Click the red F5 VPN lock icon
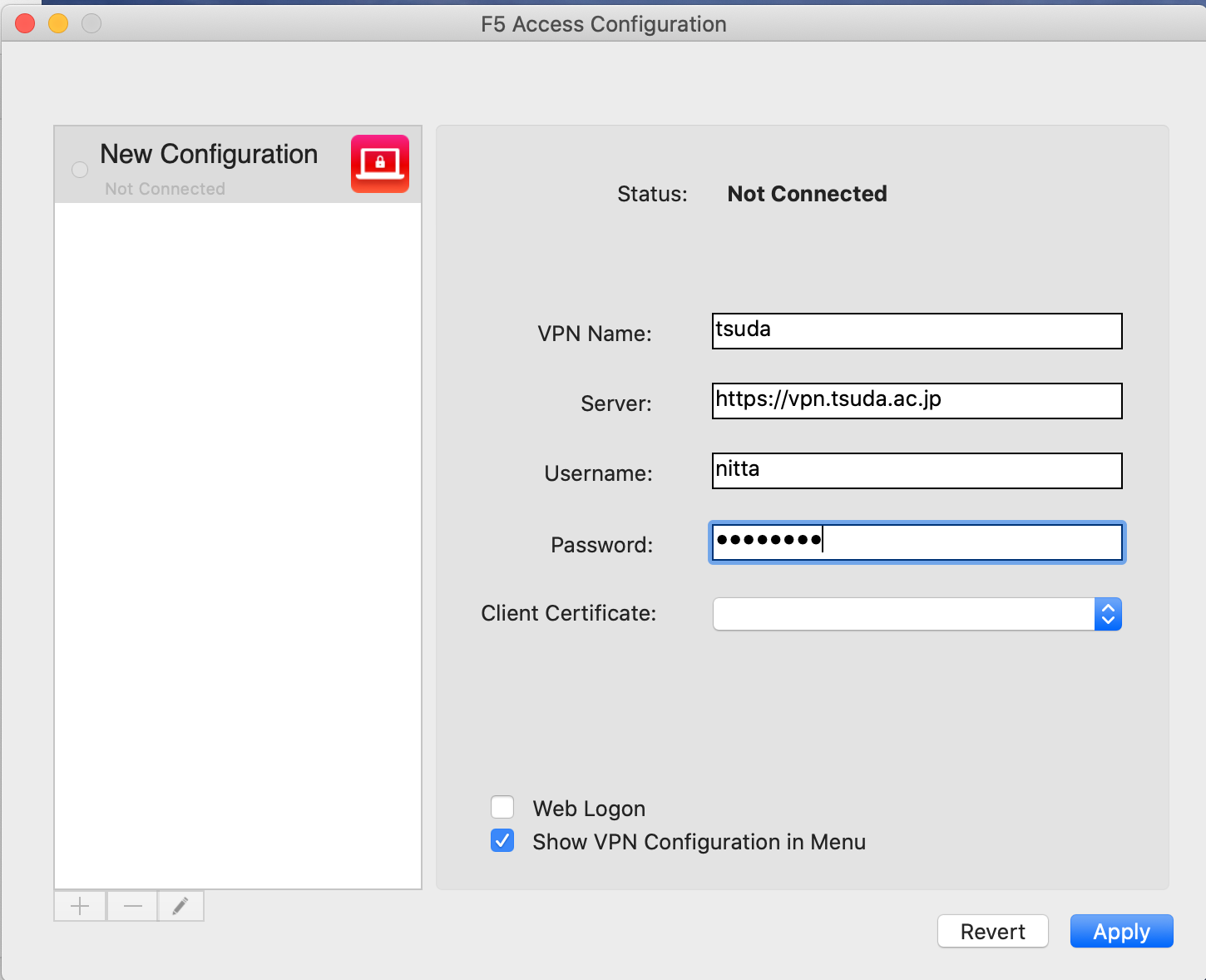The height and width of the screenshot is (980, 1206). 379,164
